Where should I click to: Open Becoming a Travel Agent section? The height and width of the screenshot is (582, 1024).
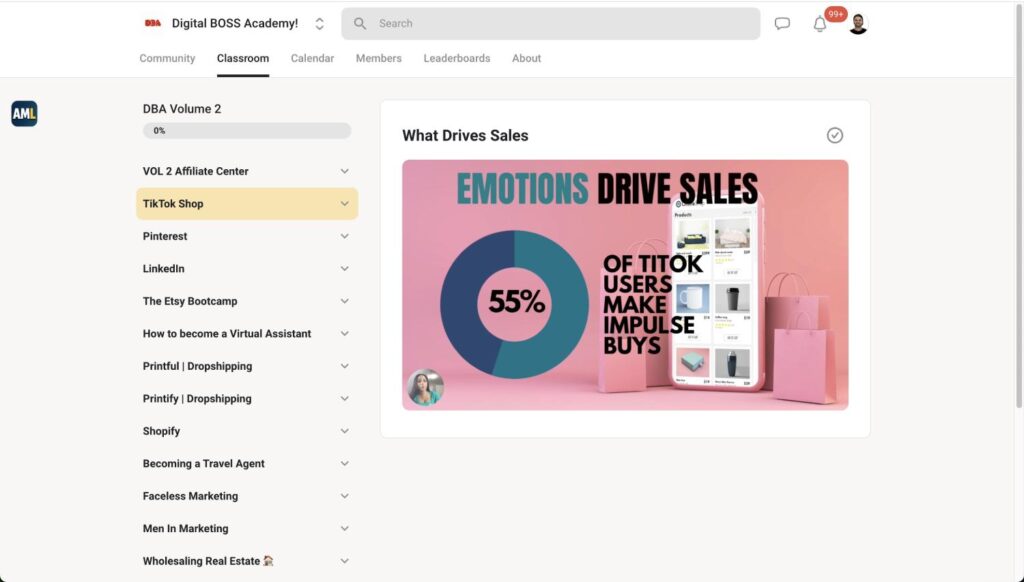point(247,464)
